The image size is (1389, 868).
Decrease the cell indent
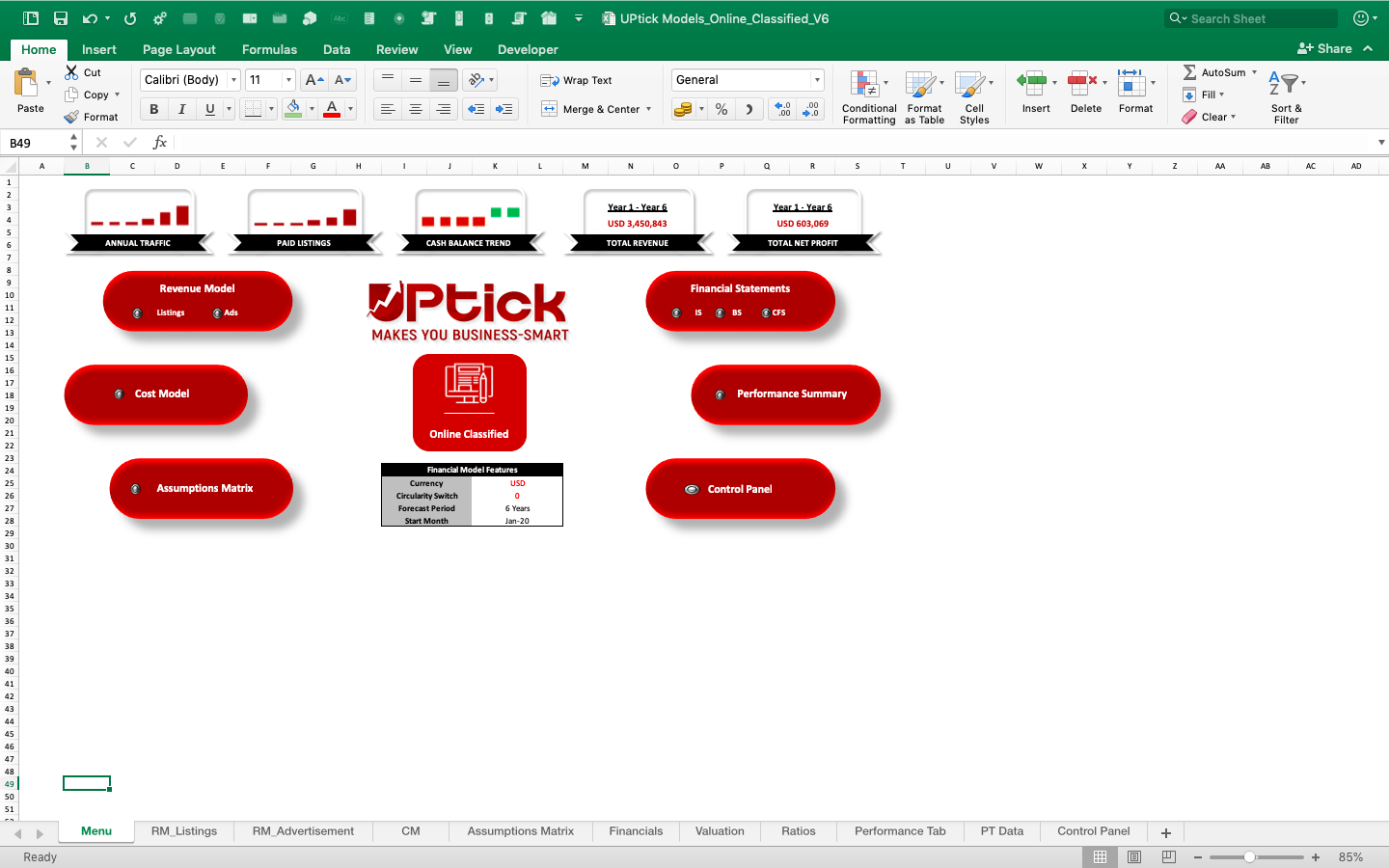477,109
